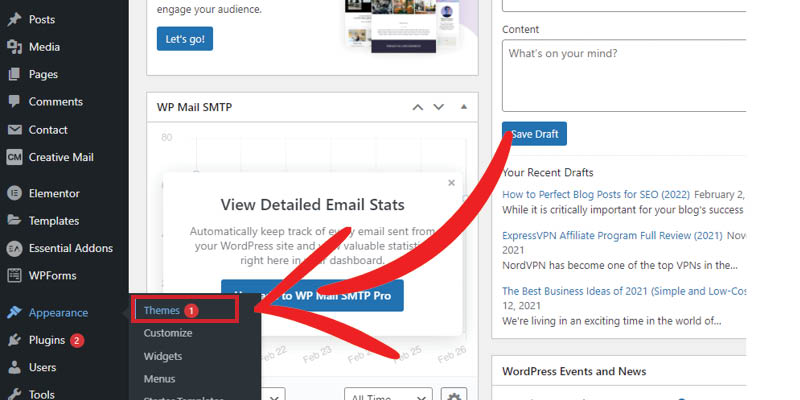The width and height of the screenshot is (800, 400).
Task: Click the Templates folder icon
Action: (x=14, y=221)
